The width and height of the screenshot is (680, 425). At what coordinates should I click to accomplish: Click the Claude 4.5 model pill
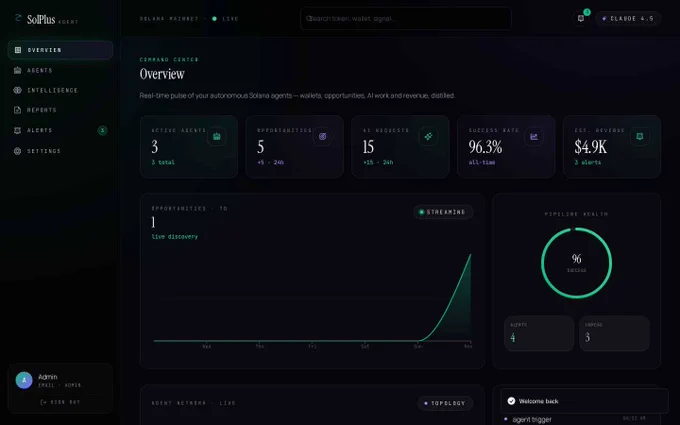(x=628, y=19)
